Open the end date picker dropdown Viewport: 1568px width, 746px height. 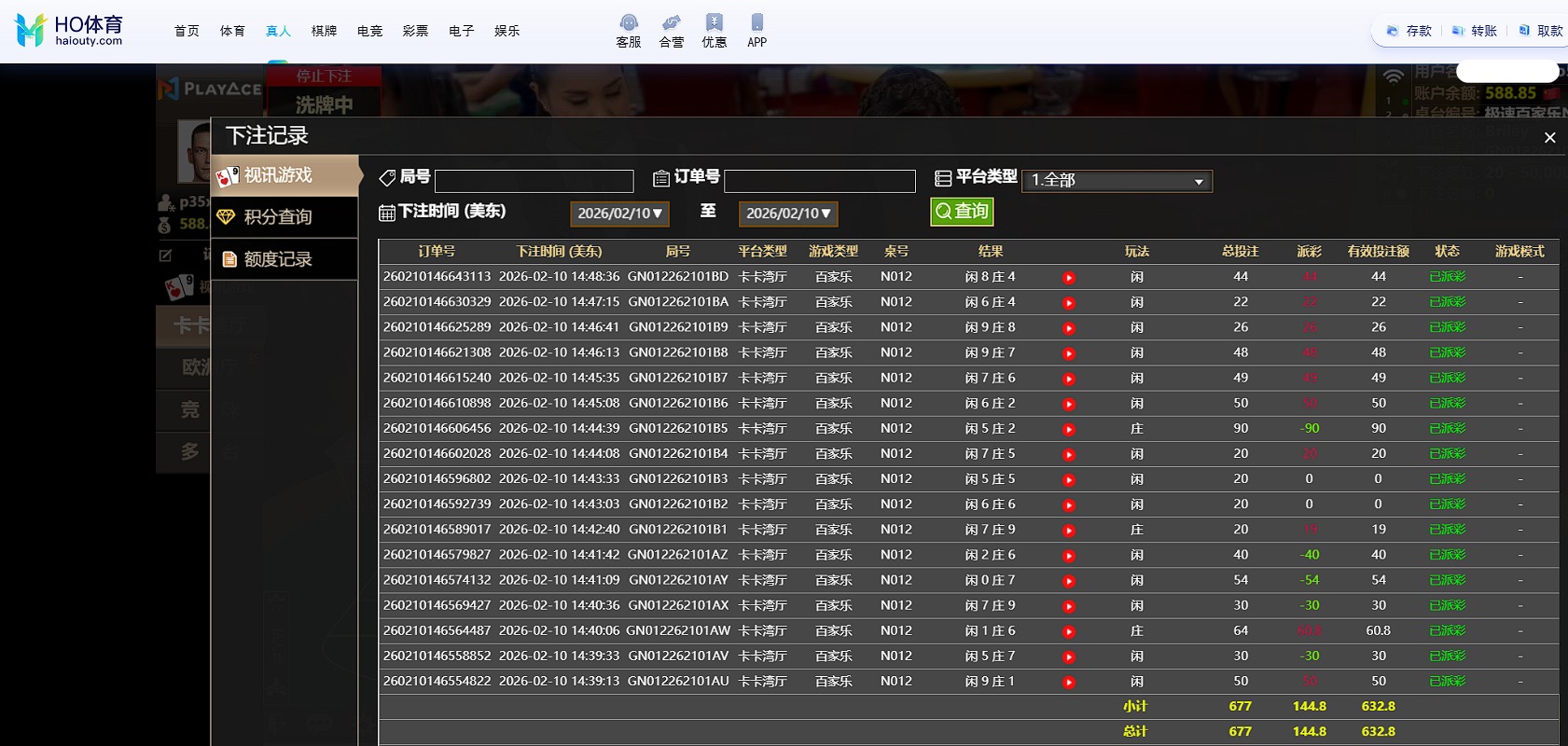(x=788, y=214)
